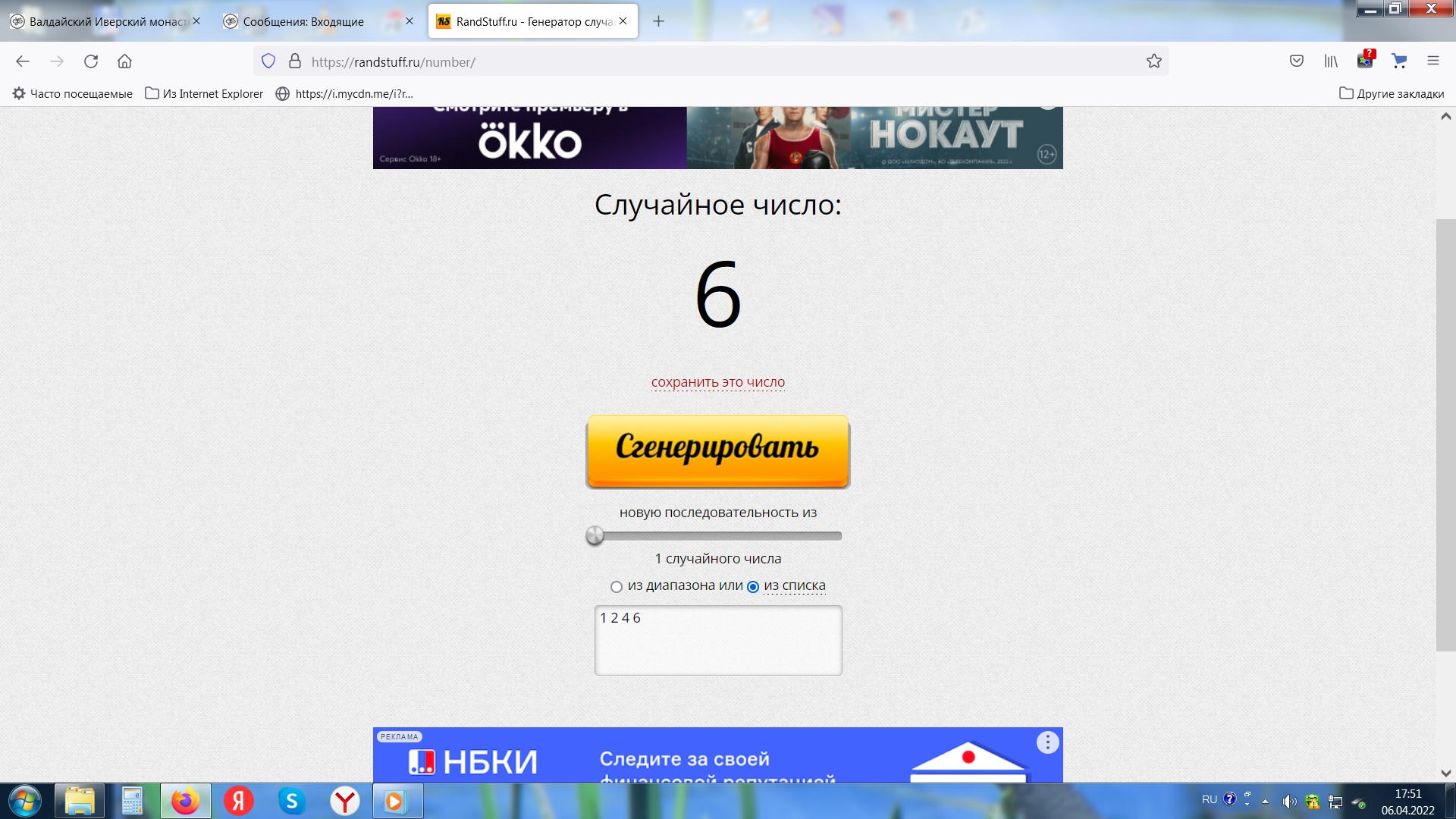The image size is (1456, 819).
Task: Open Часто посещаемые bookmarks
Action: 73,94
